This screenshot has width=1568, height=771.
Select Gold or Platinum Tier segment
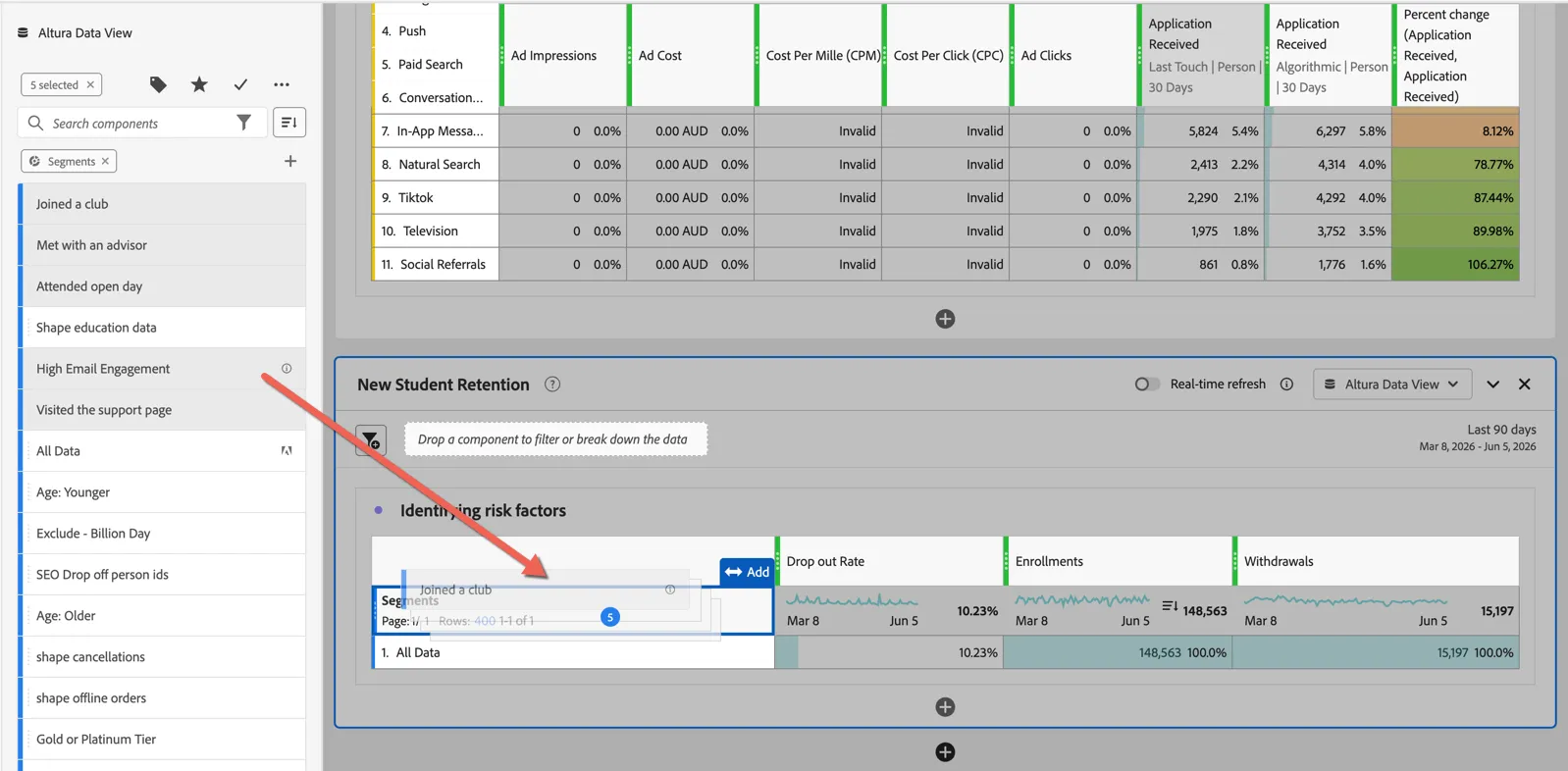click(162, 740)
